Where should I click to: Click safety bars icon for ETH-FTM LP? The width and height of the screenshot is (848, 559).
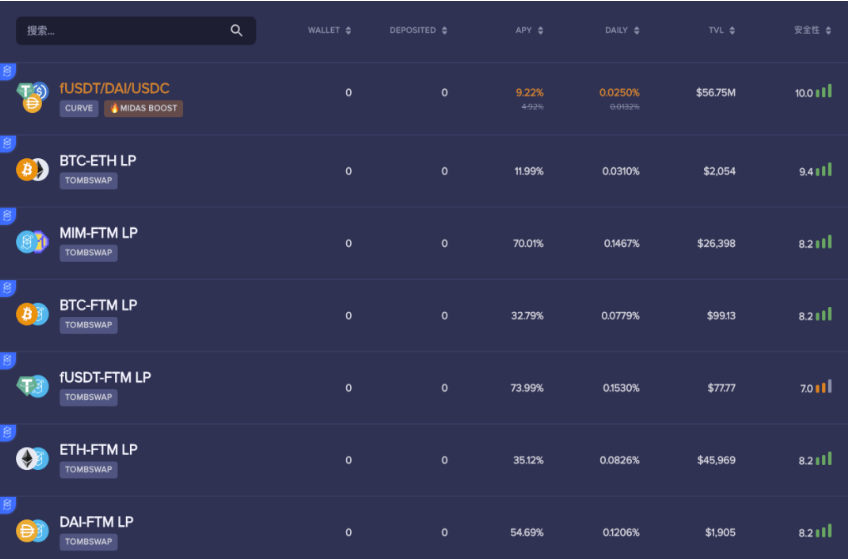[x=824, y=458]
